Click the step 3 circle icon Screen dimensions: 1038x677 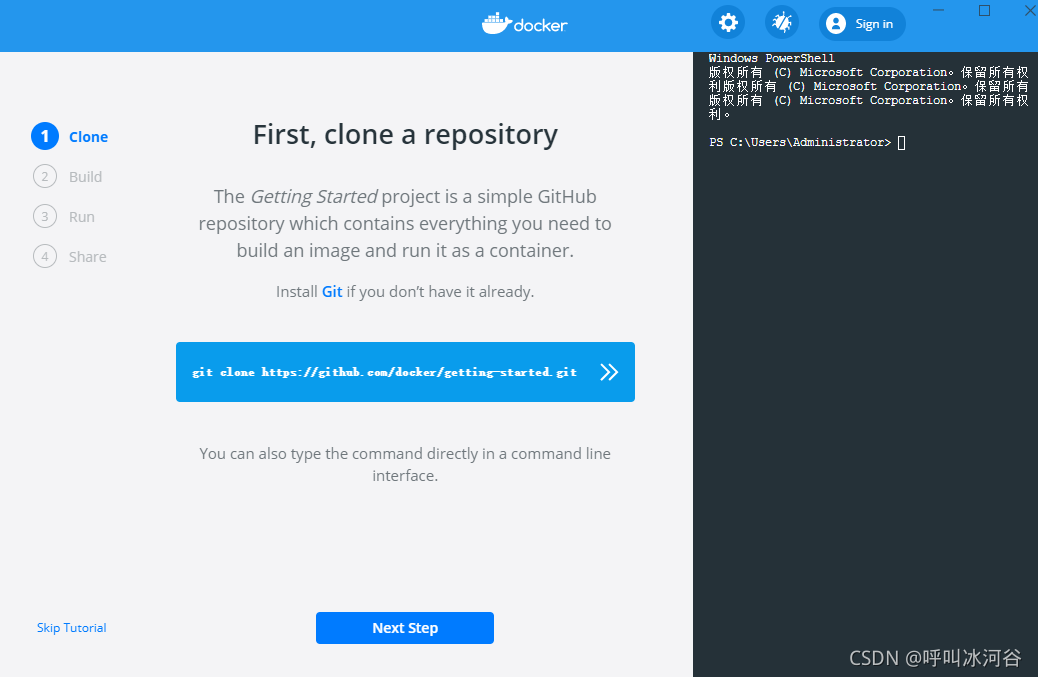[45, 216]
